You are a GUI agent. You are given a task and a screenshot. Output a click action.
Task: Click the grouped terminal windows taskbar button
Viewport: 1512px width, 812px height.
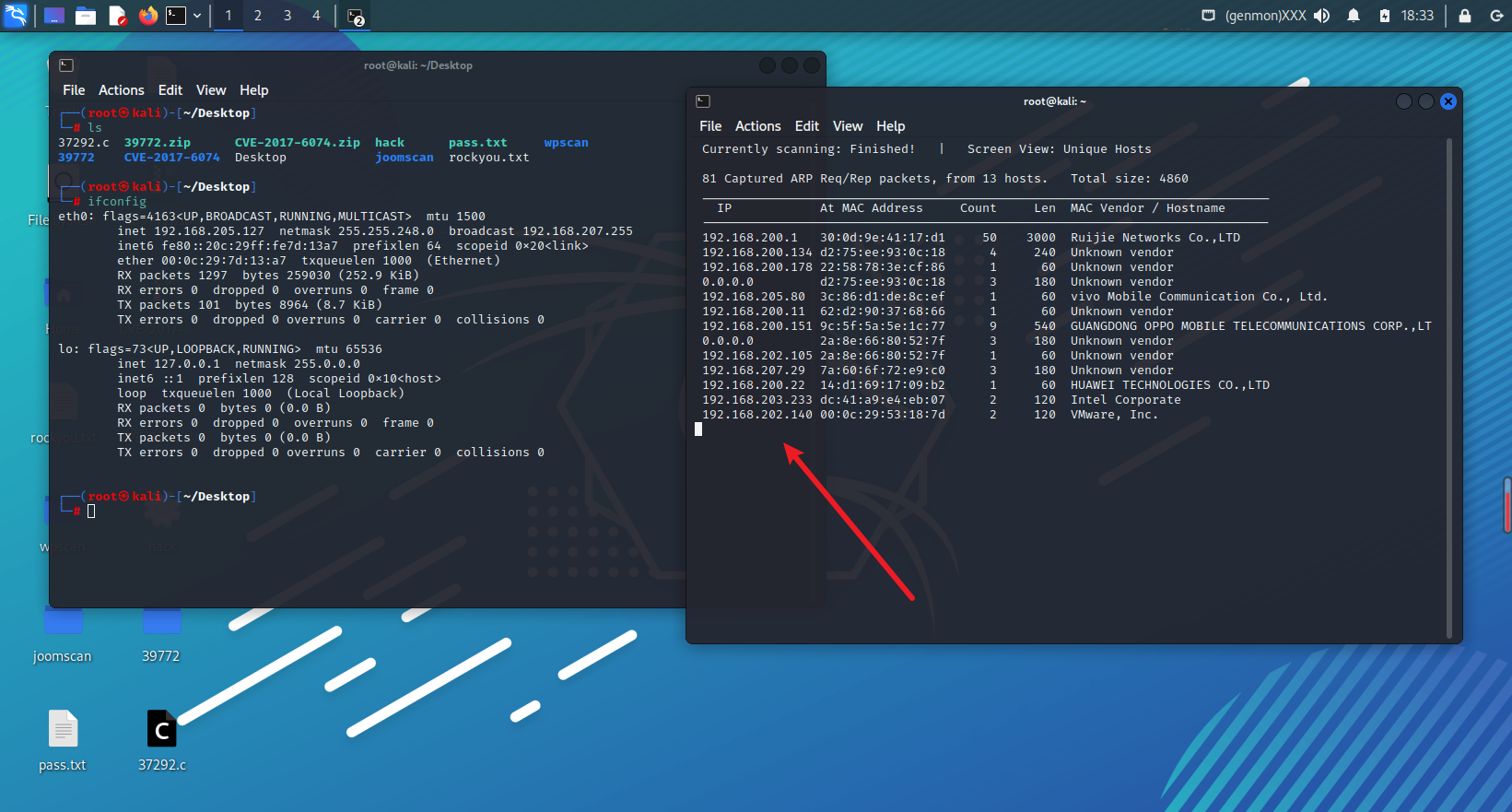click(x=356, y=16)
